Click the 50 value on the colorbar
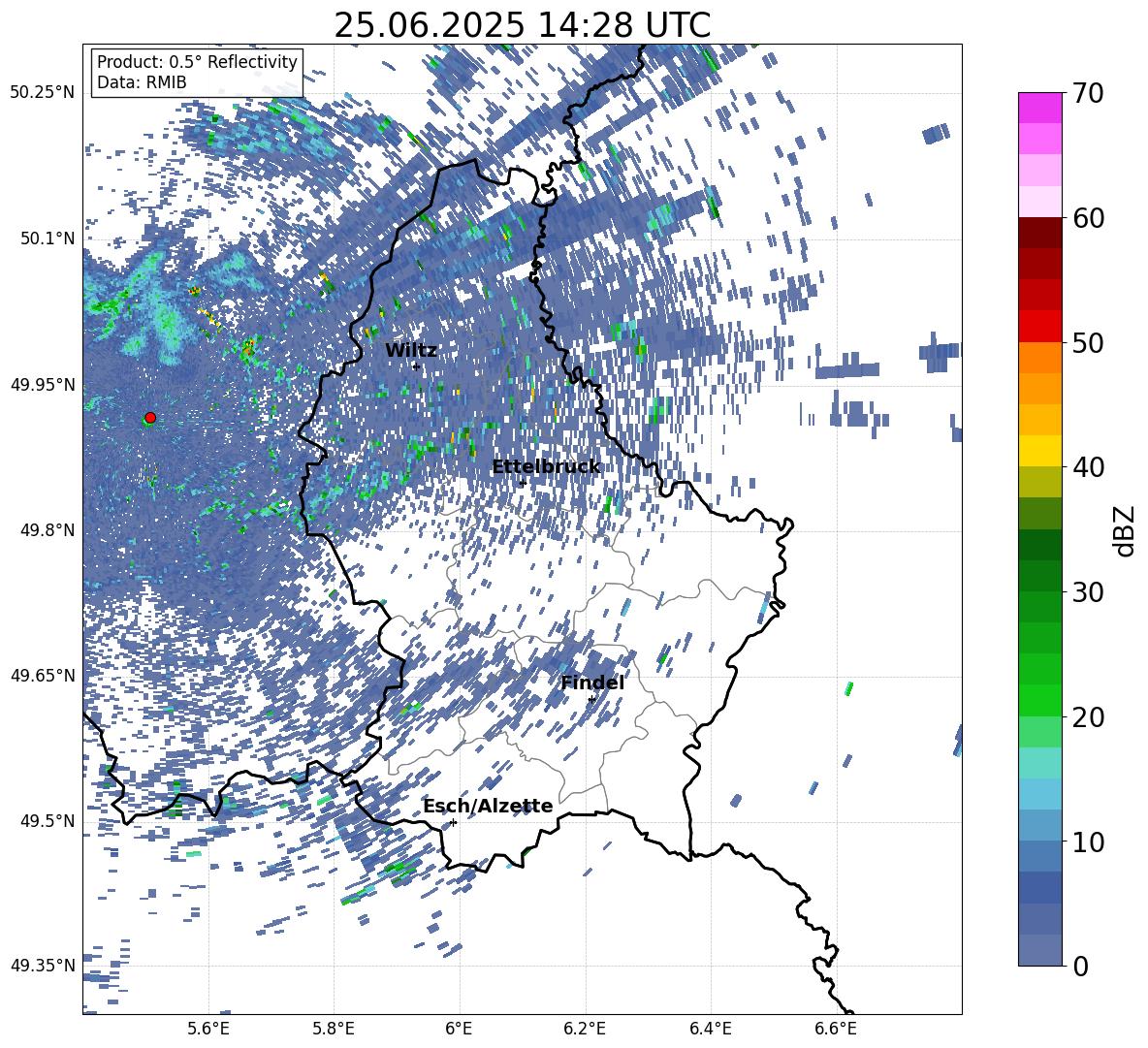The height and width of the screenshot is (1048, 1148). (1088, 342)
